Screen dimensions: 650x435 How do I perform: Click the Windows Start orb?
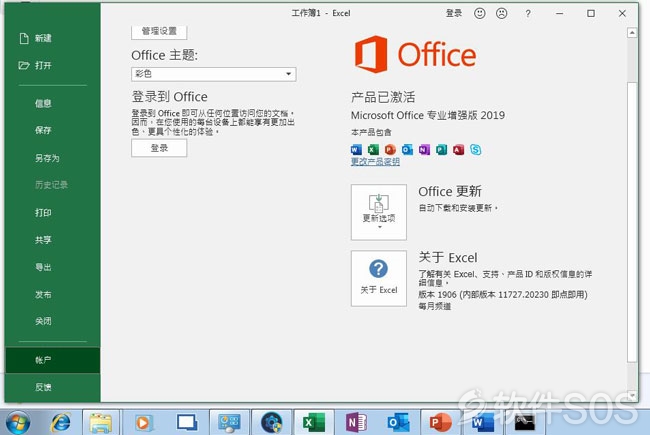[18, 423]
